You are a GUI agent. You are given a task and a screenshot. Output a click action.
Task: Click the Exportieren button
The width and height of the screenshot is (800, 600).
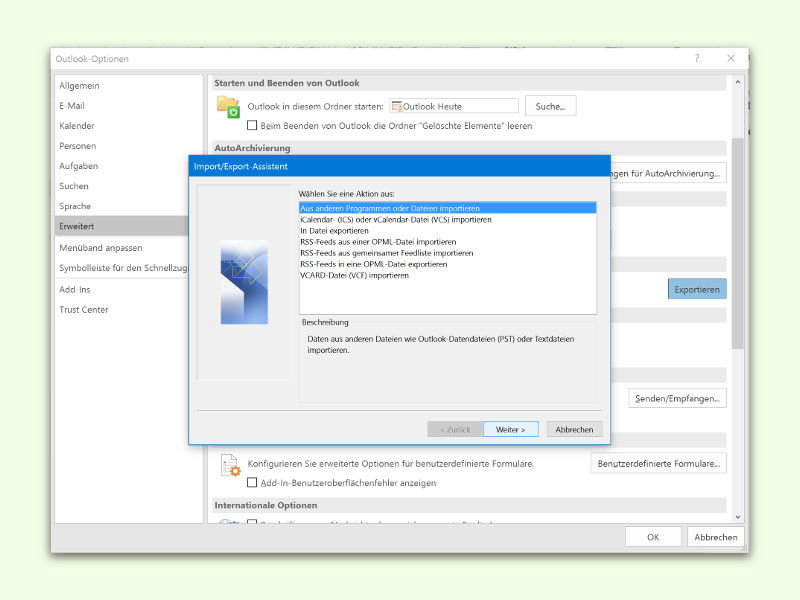tap(697, 289)
